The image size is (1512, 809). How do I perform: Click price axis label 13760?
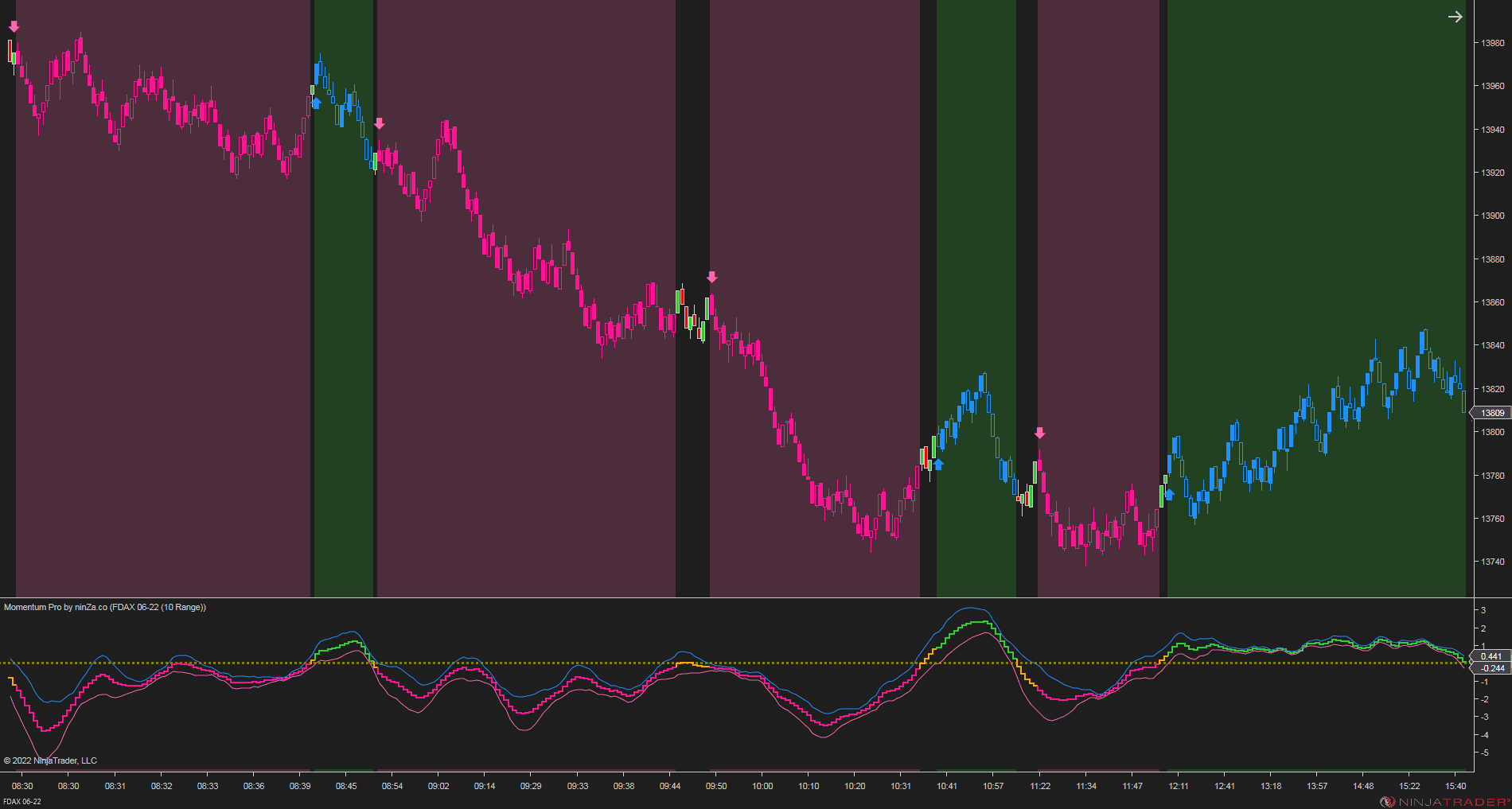click(1493, 519)
